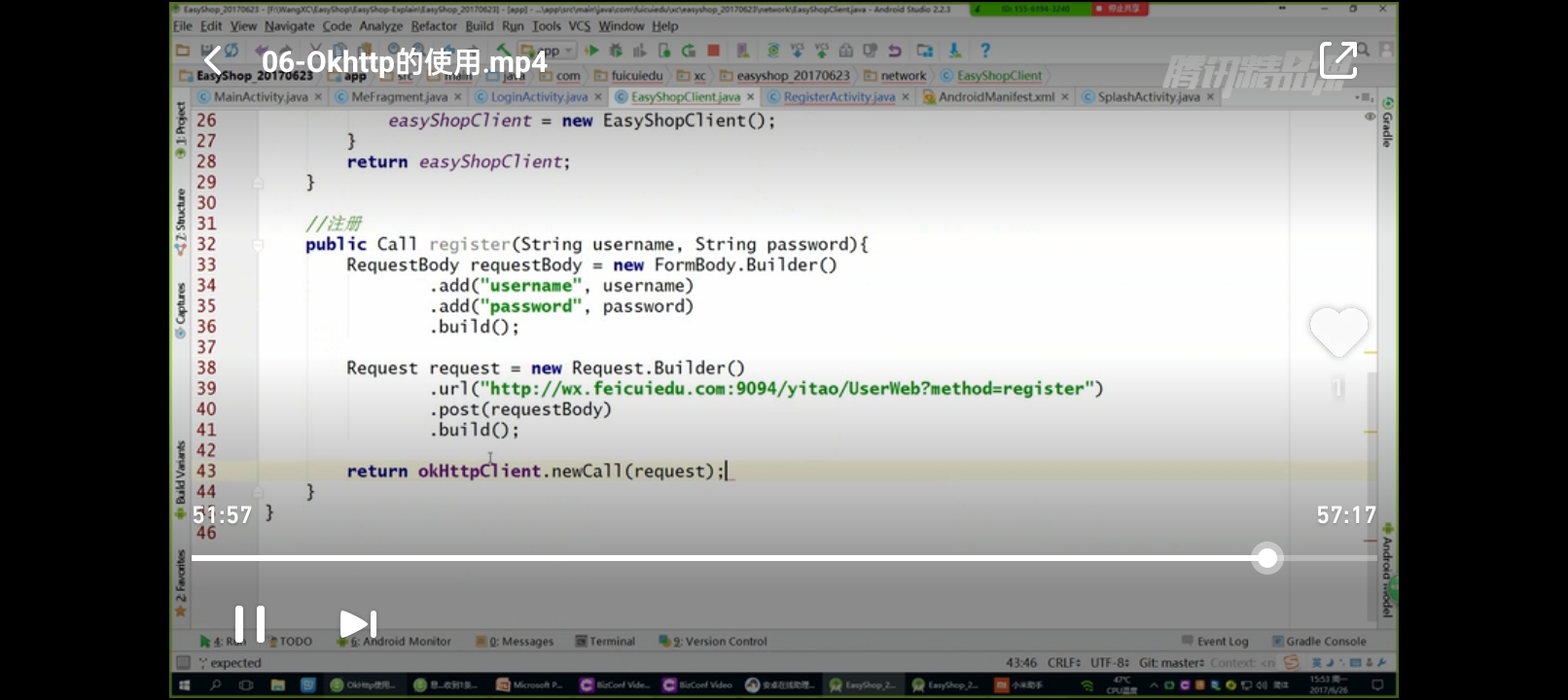This screenshot has width=1568, height=700.
Task: Toggle the 1: Project tool window
Action: pos(181,130)
